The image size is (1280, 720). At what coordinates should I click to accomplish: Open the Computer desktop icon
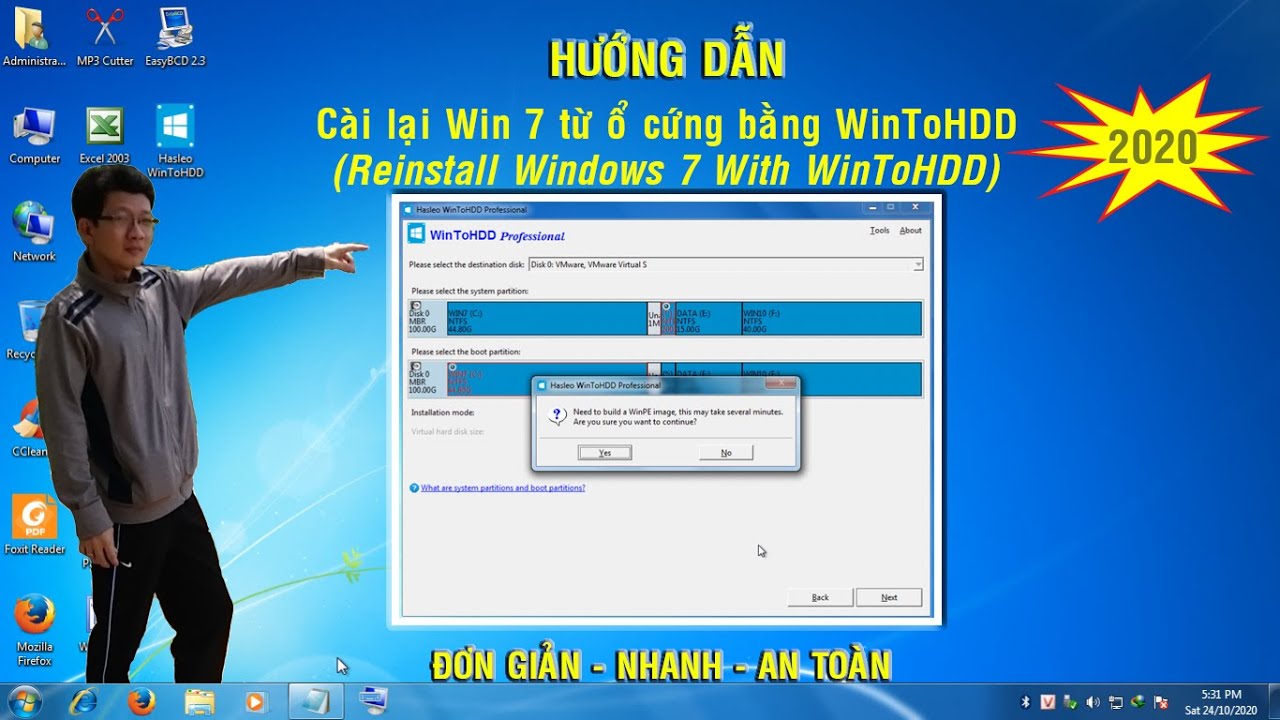click(x=34, y=135)
